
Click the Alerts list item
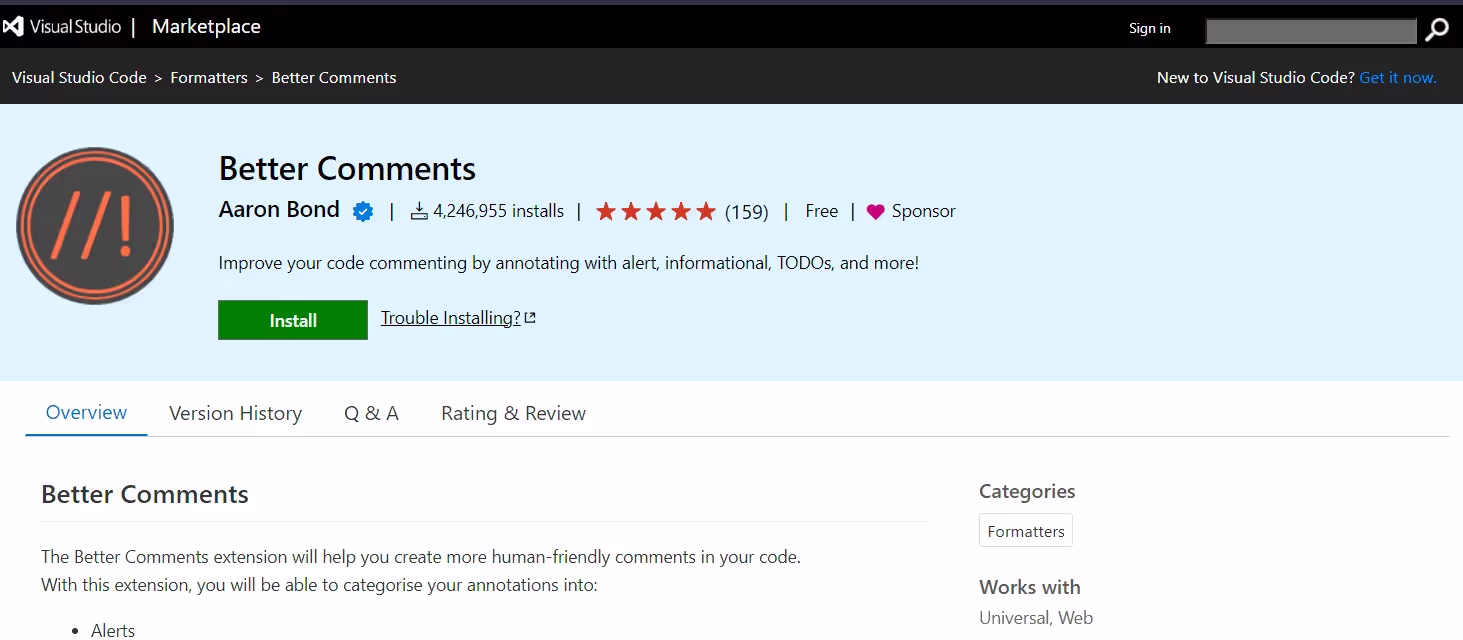[x=113, y=630]
